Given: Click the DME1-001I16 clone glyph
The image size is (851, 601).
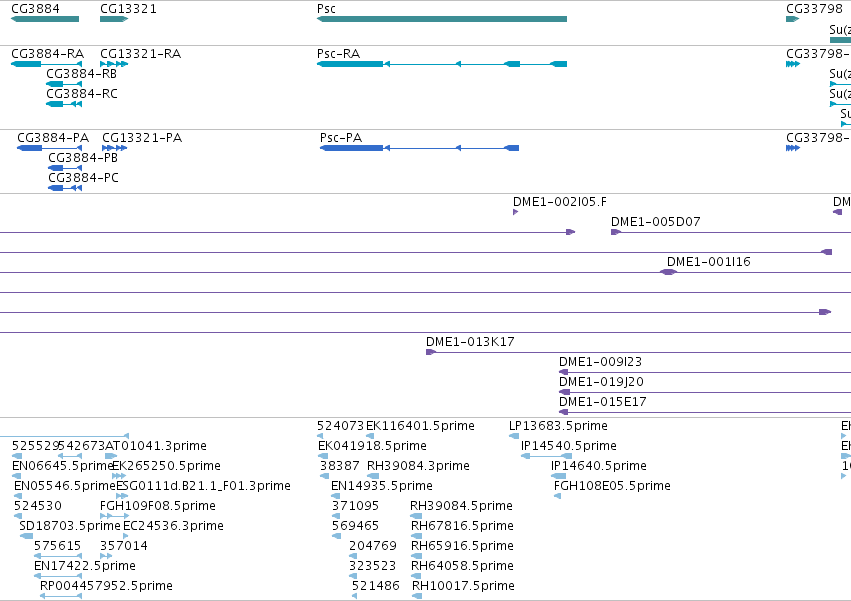Looking at the screenshot, I should point(669,272).
